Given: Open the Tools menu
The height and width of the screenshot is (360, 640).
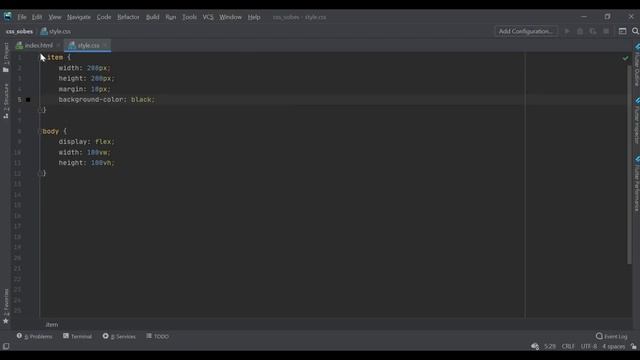Looking at the screenshot, I should [x=189, y=17].
